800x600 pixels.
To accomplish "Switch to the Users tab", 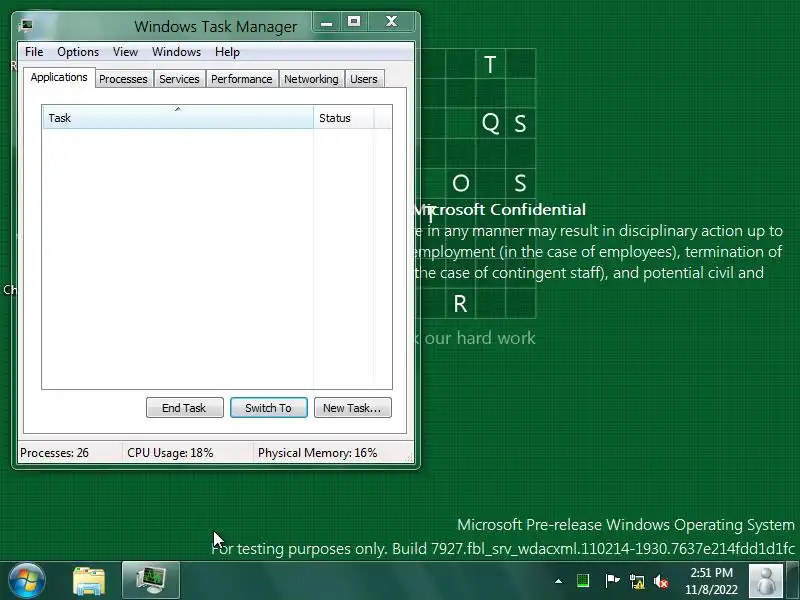I will click(x=364, y=79).
